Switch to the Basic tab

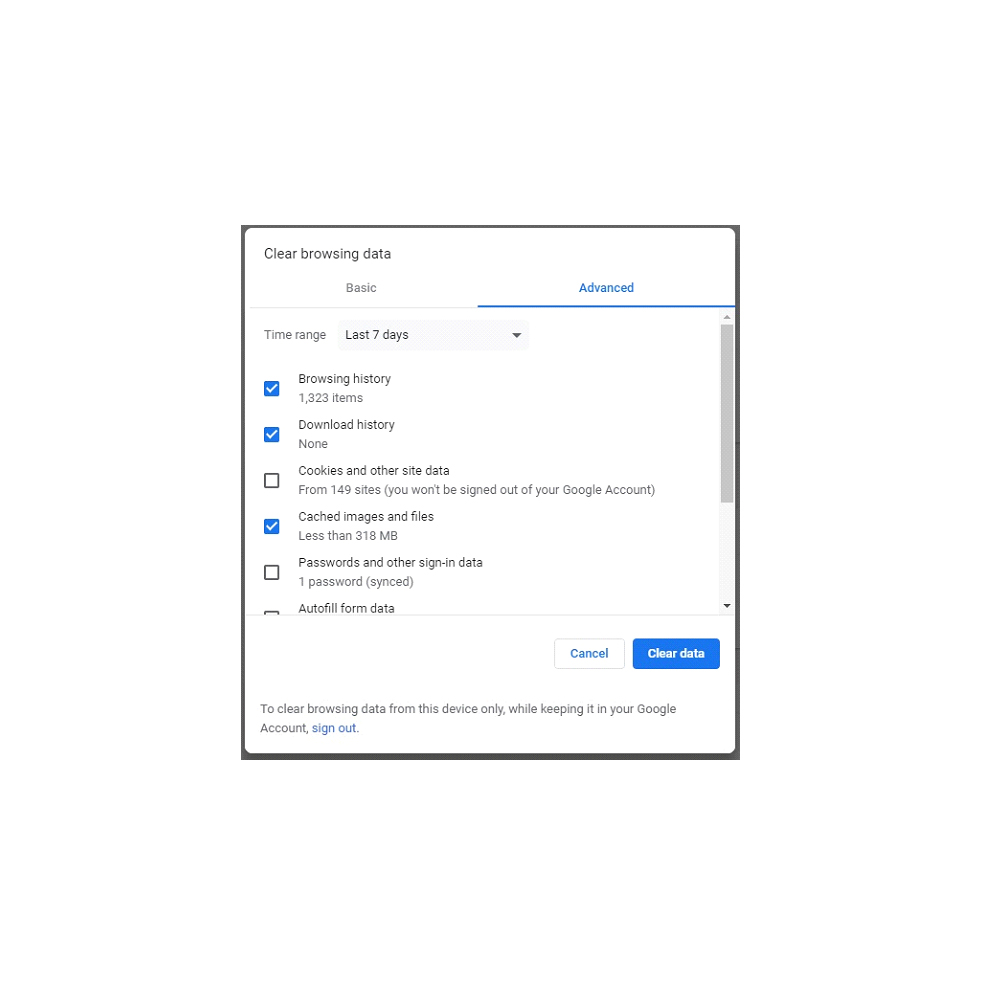click(361, 288)
